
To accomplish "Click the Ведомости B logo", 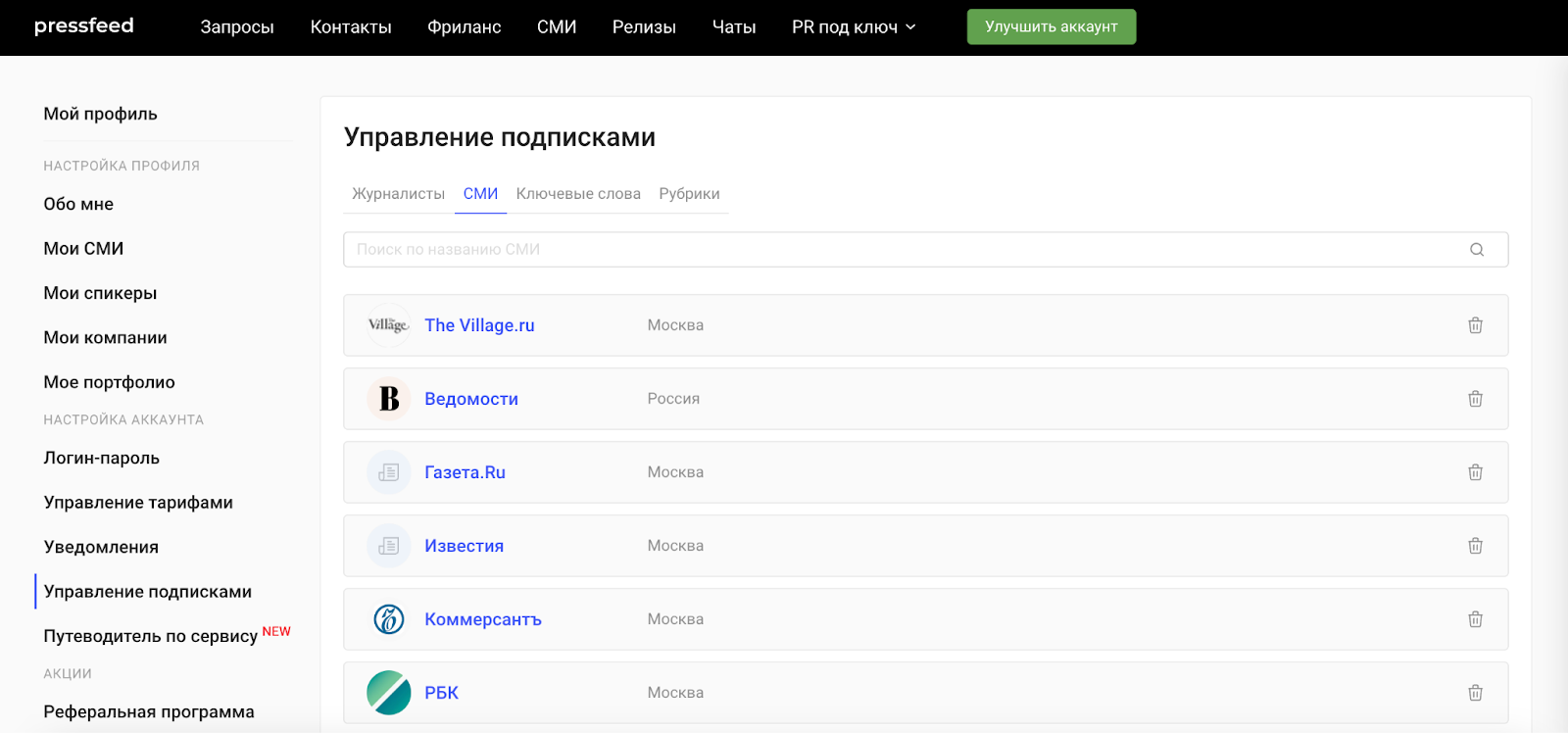I will click(389, 399).
